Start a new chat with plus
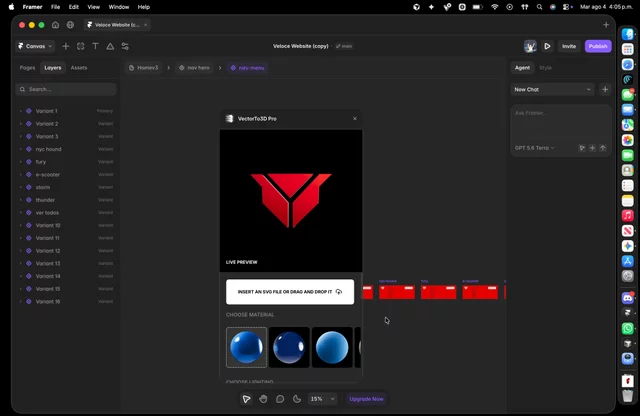This screenshot has height=416, width=640. (x=605, y=89)
